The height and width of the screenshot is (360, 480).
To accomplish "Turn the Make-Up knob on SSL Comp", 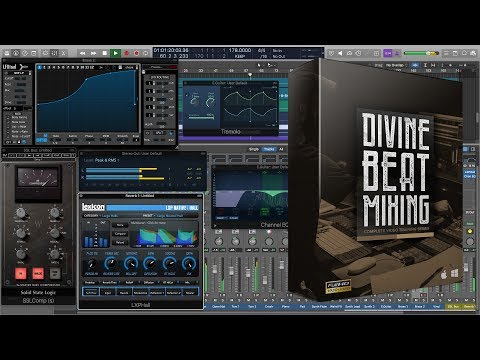I will [x=55, y=213].
